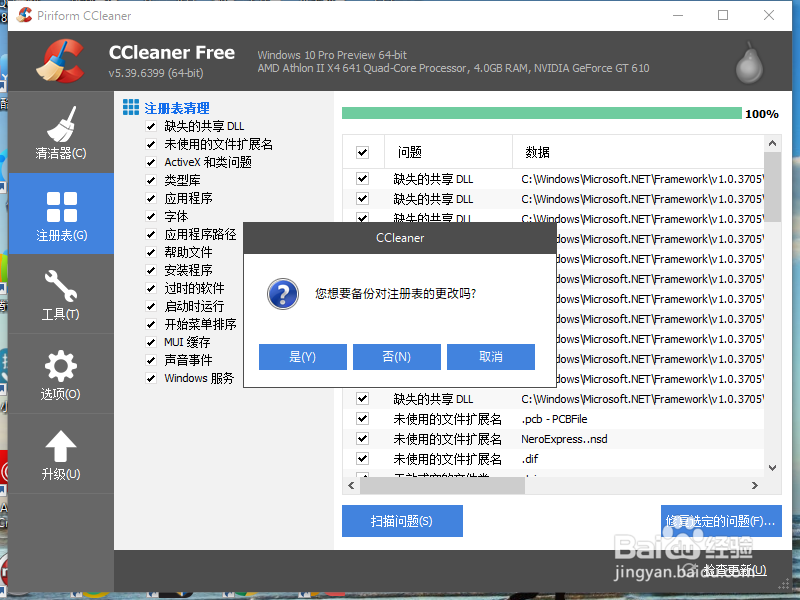The width and height of the screenshot is (800, 600).
Task: Click the pear icon in header
Action: tap(749, 63)
